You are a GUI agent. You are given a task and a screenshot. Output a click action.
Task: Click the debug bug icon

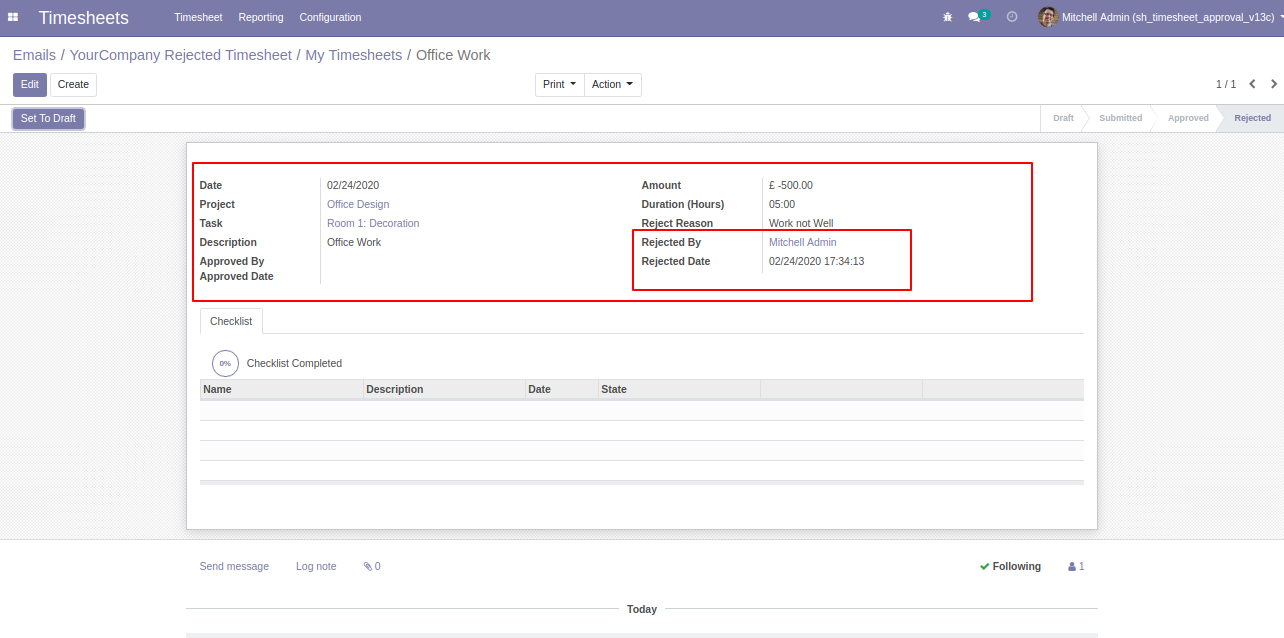947,17
